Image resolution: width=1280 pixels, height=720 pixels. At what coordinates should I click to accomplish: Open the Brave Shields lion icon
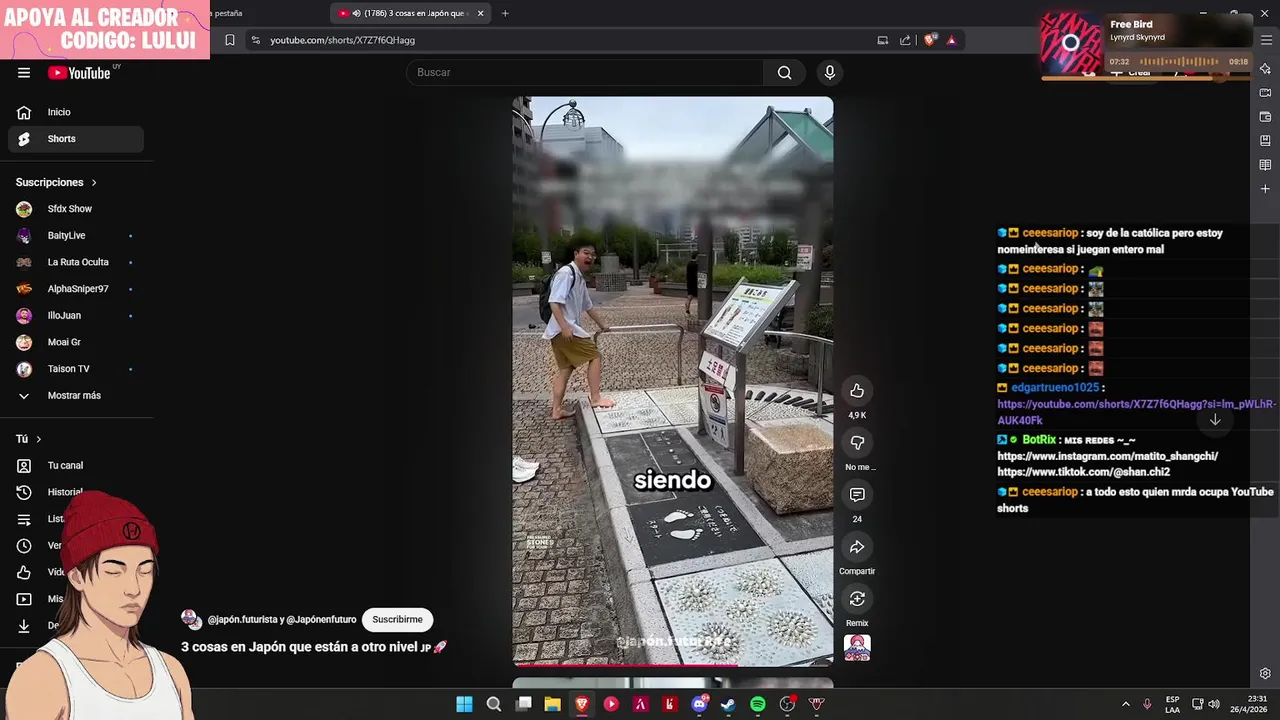(x=930, y=40)
